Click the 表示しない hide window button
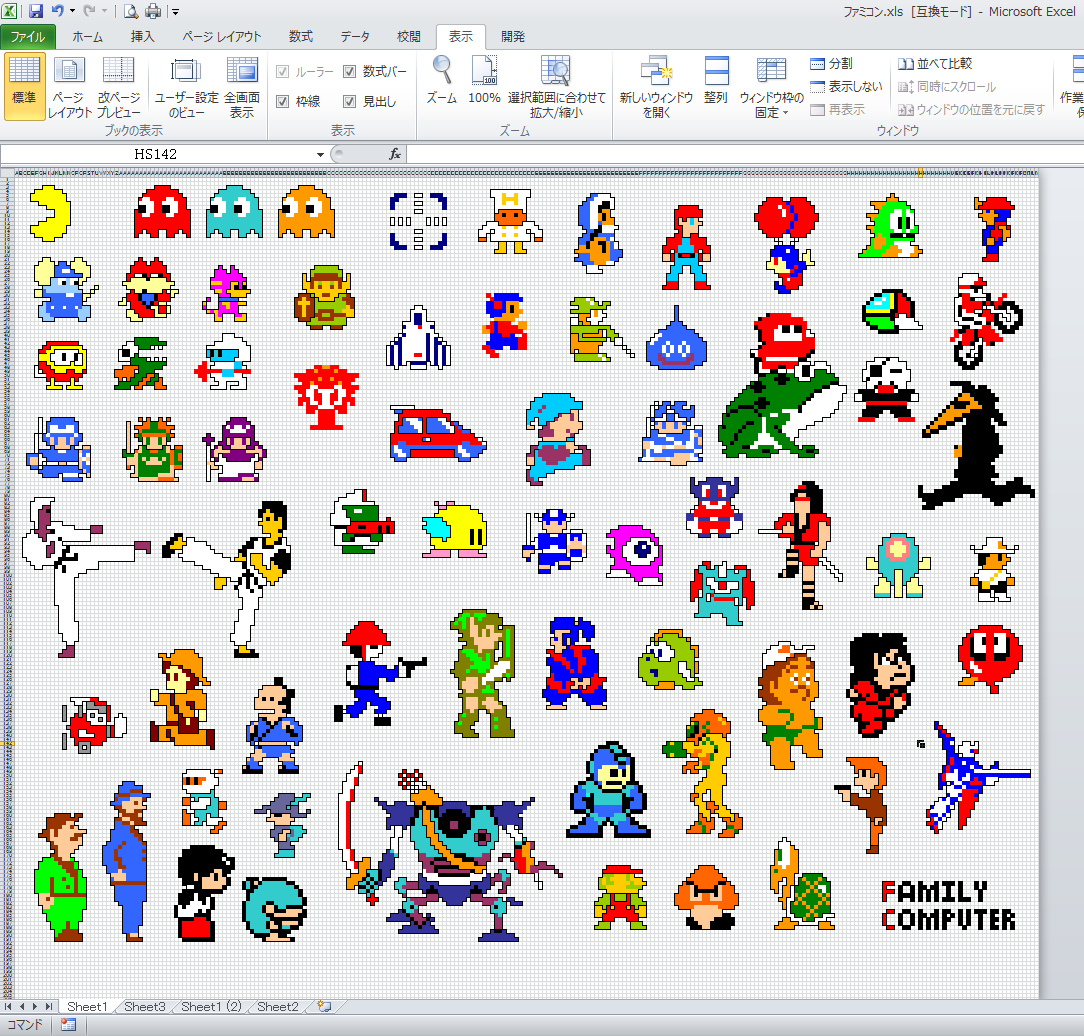The image size is (1084, 1036). [846, 86]
